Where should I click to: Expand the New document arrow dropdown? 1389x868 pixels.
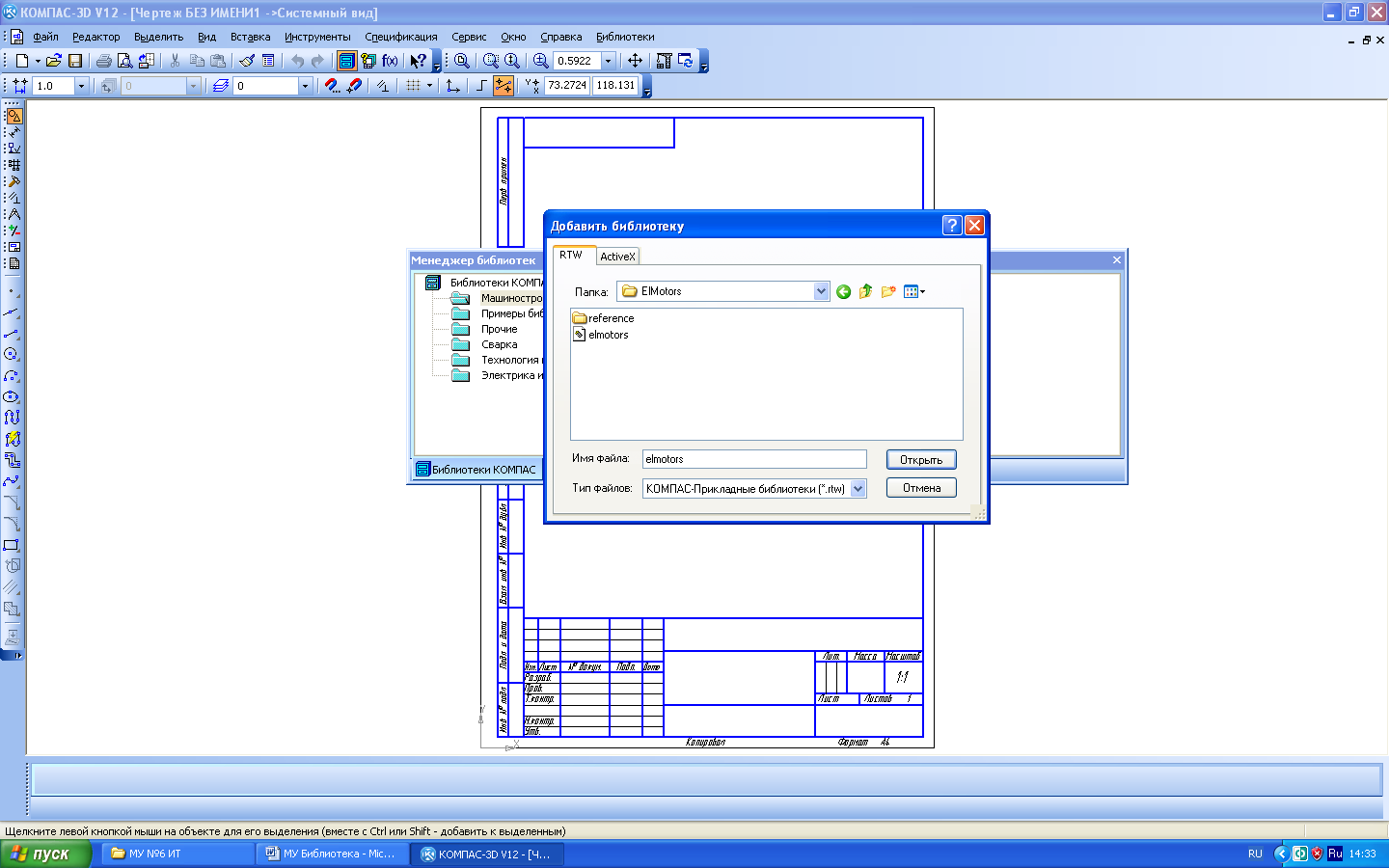(38, 61)
